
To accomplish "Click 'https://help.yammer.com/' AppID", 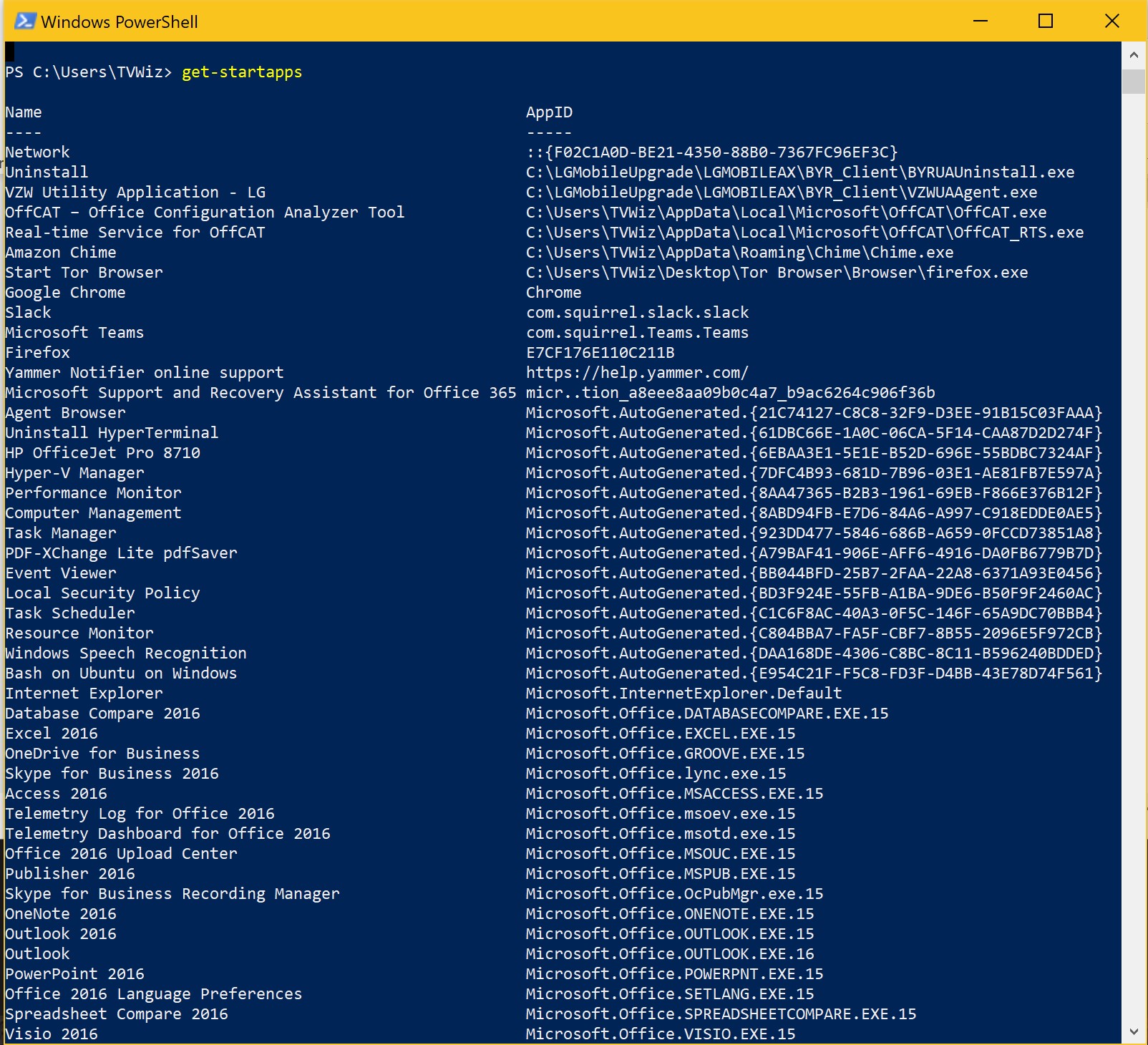I will tap(637, 373).
